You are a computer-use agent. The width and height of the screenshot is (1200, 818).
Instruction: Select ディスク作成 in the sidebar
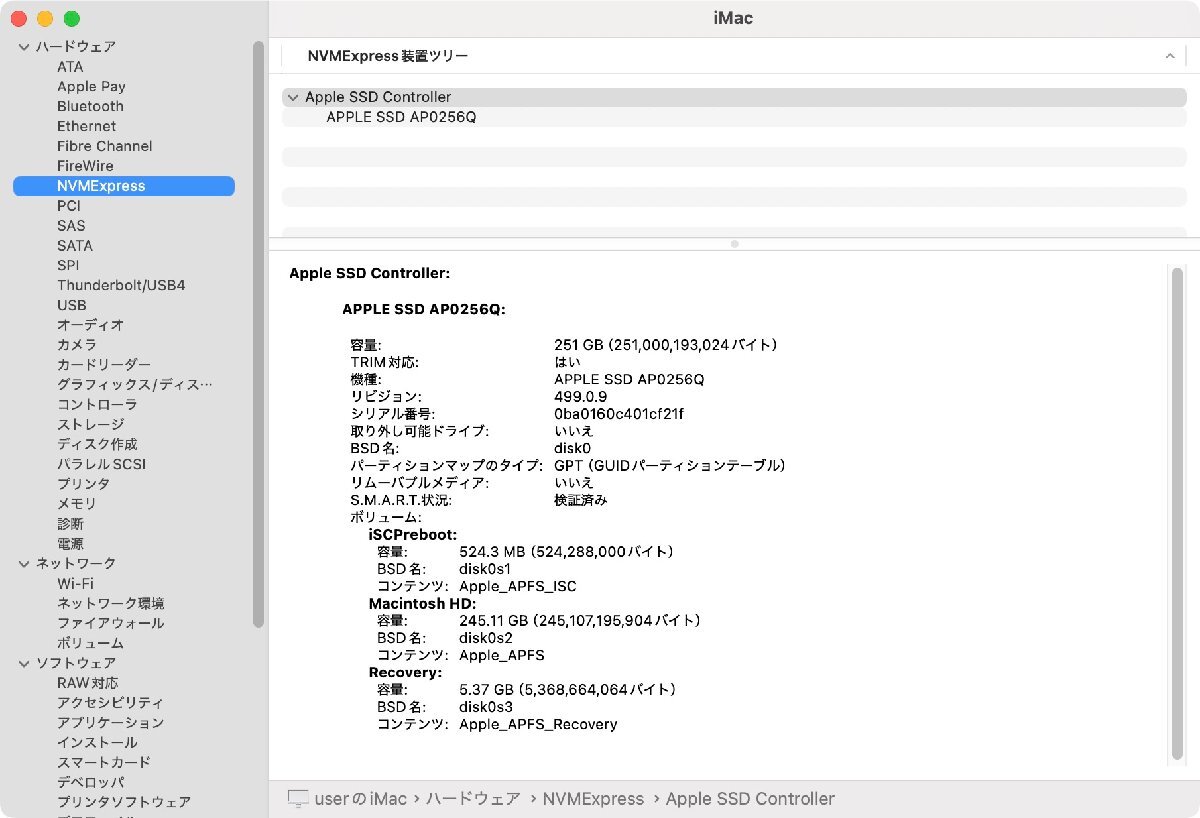97,444
